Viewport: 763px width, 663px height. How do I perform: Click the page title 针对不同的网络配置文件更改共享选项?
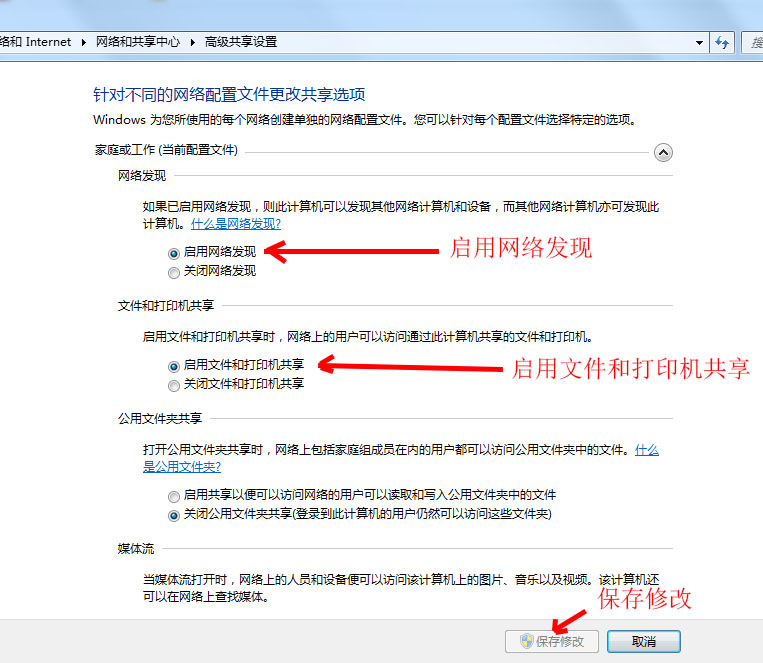point(229,94)
